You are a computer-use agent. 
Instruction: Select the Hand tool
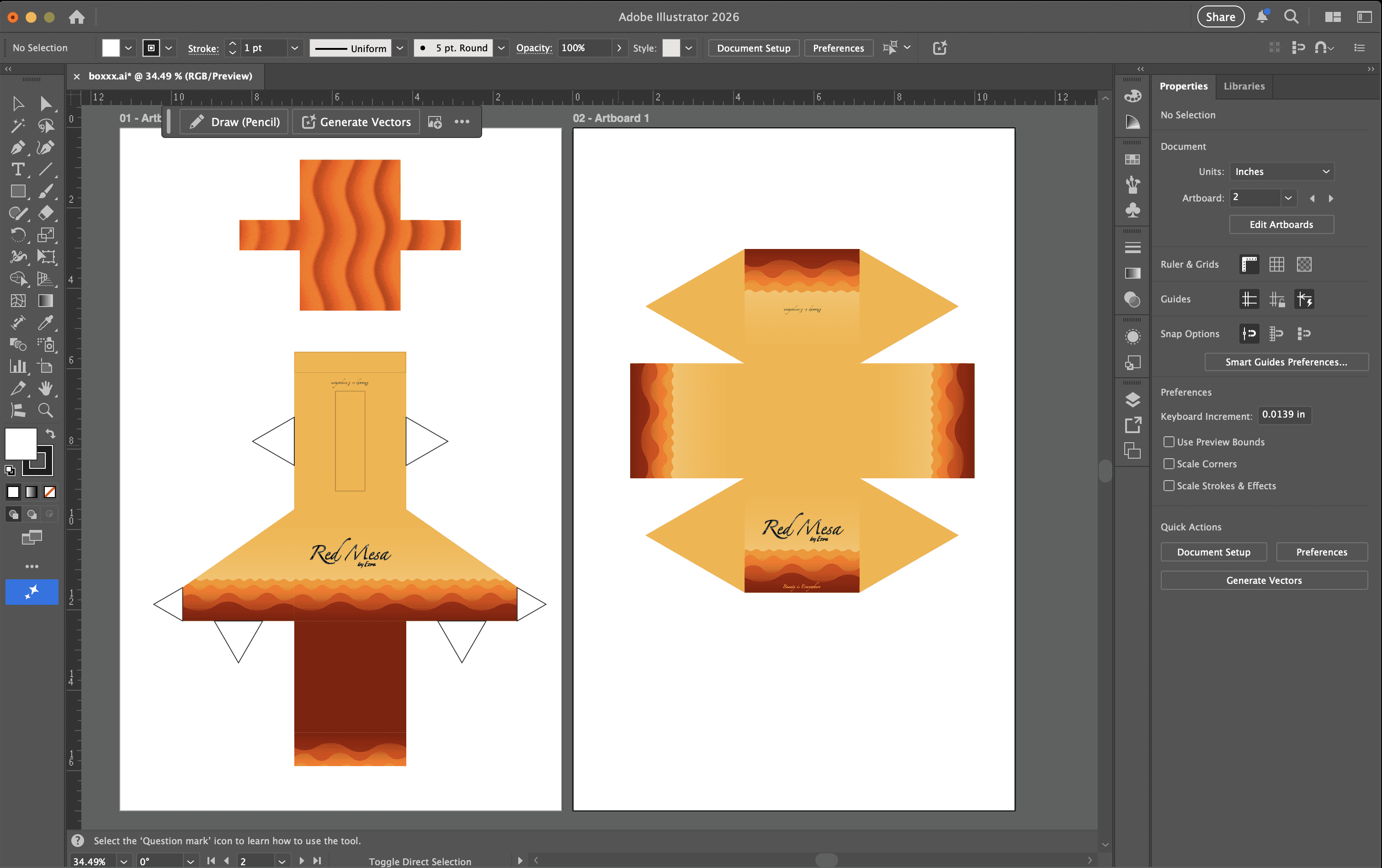[46, 388]
